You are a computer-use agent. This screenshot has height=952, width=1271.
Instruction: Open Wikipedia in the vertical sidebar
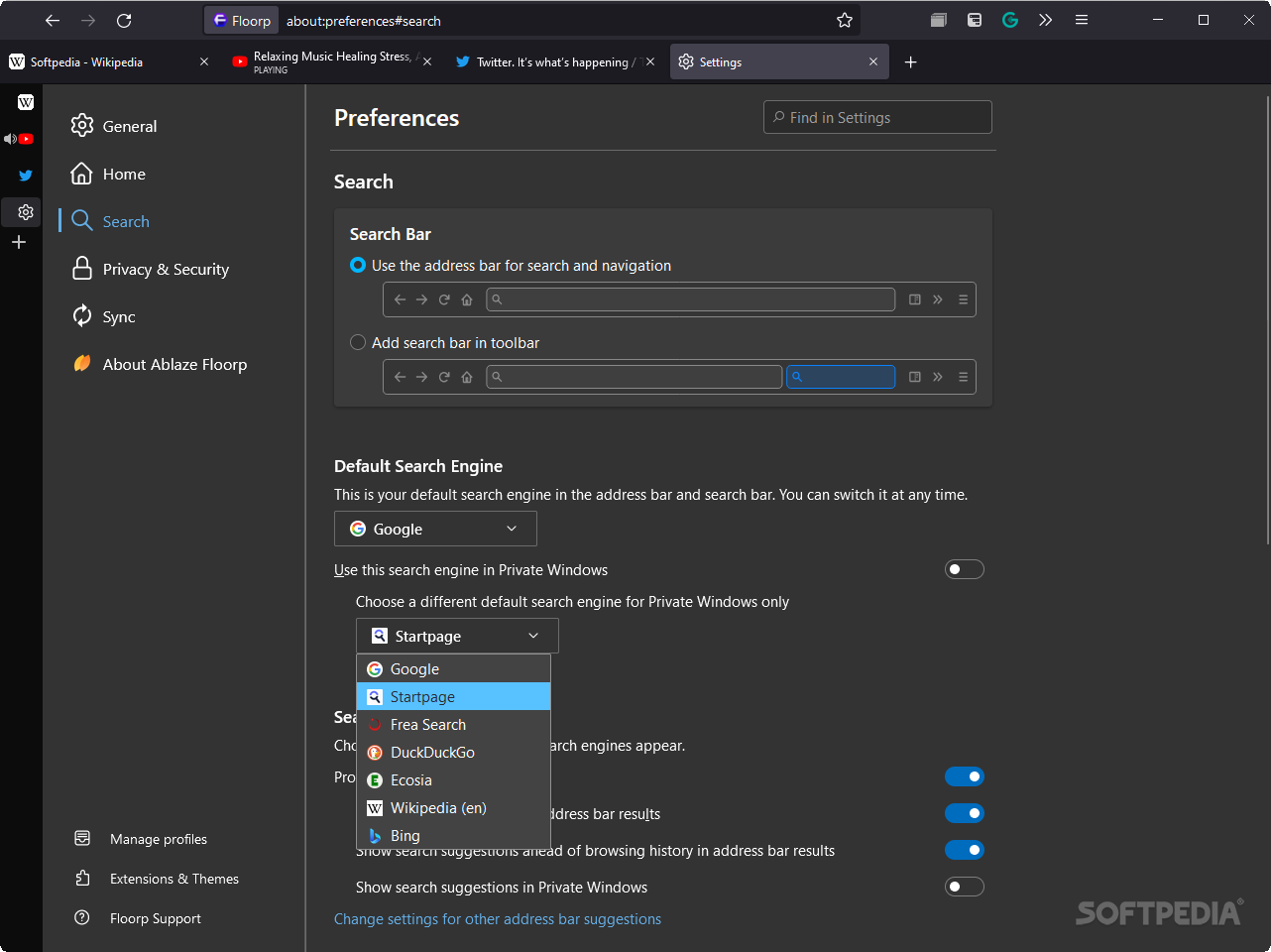click(x=26, y=102)
